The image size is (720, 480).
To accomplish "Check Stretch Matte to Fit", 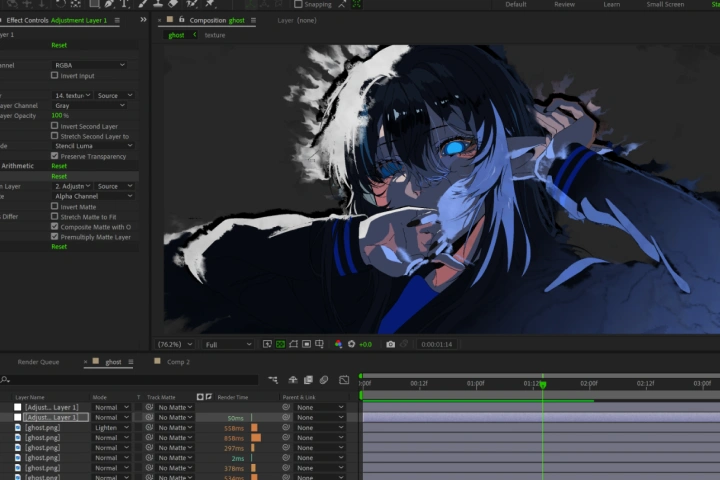I will click(x=55, y=217).
